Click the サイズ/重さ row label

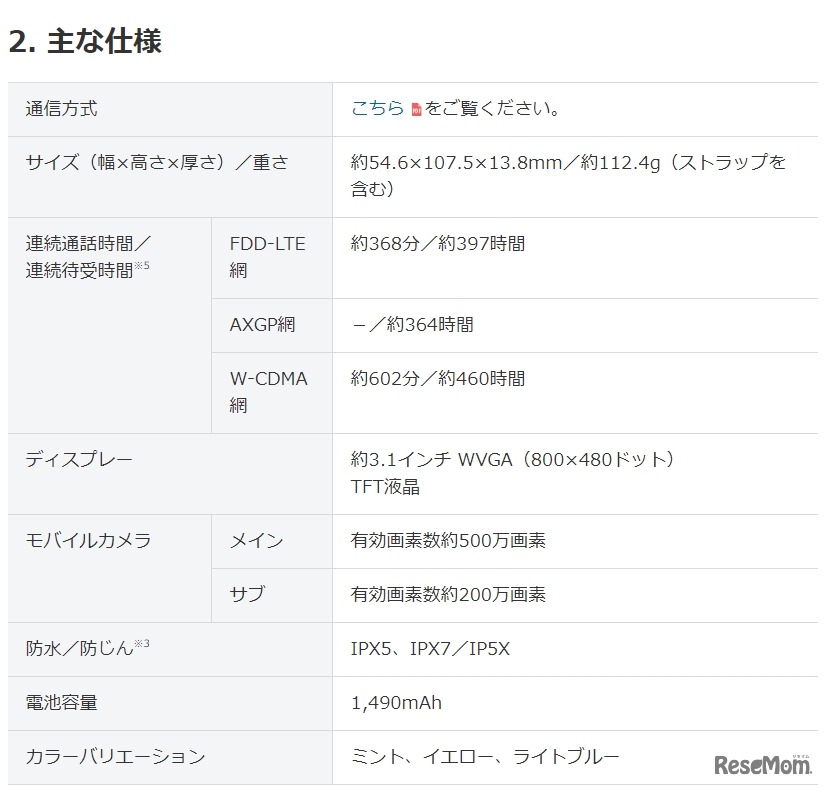(x=157, y=163)
